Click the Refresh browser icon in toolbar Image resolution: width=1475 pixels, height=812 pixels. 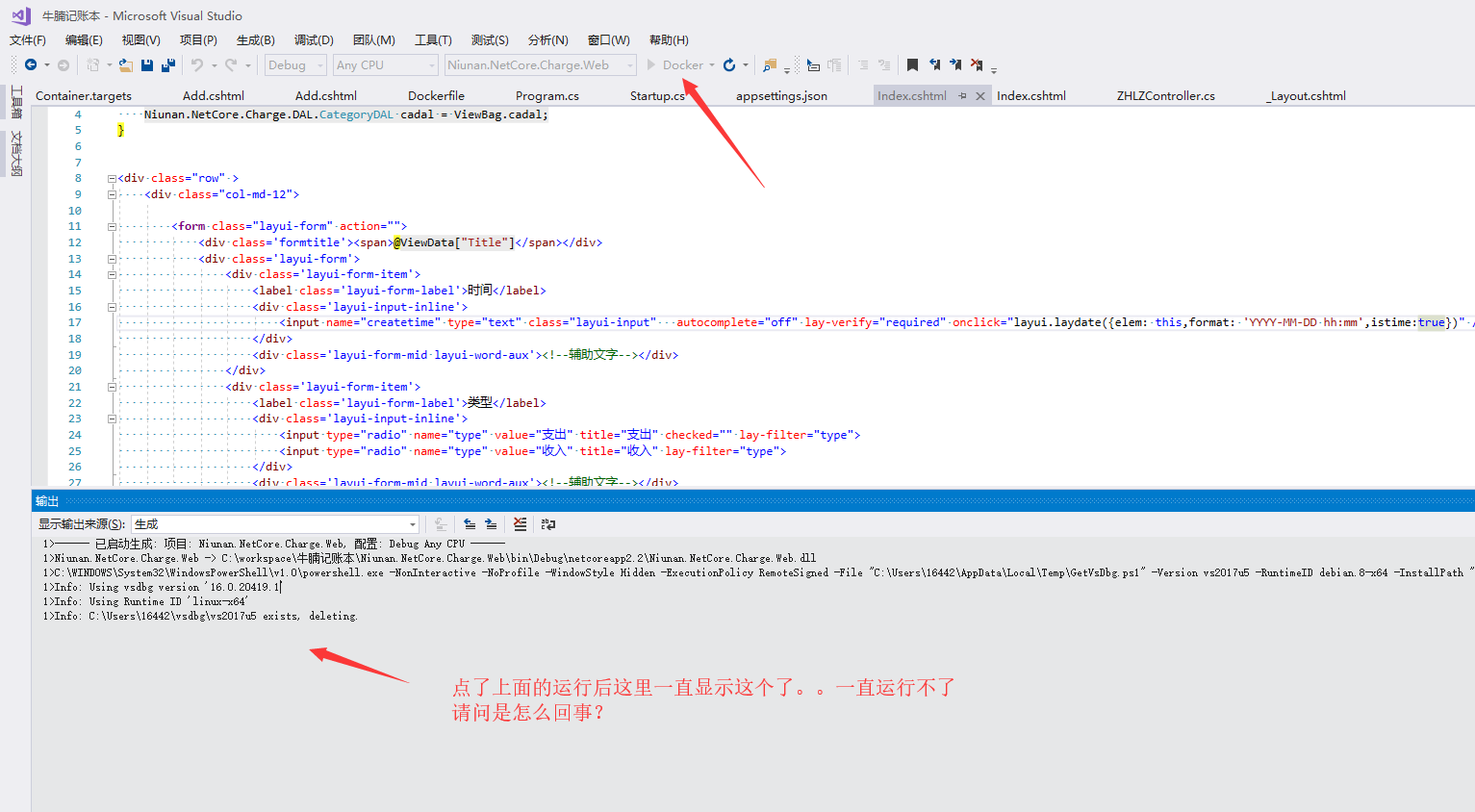[729, 64]
